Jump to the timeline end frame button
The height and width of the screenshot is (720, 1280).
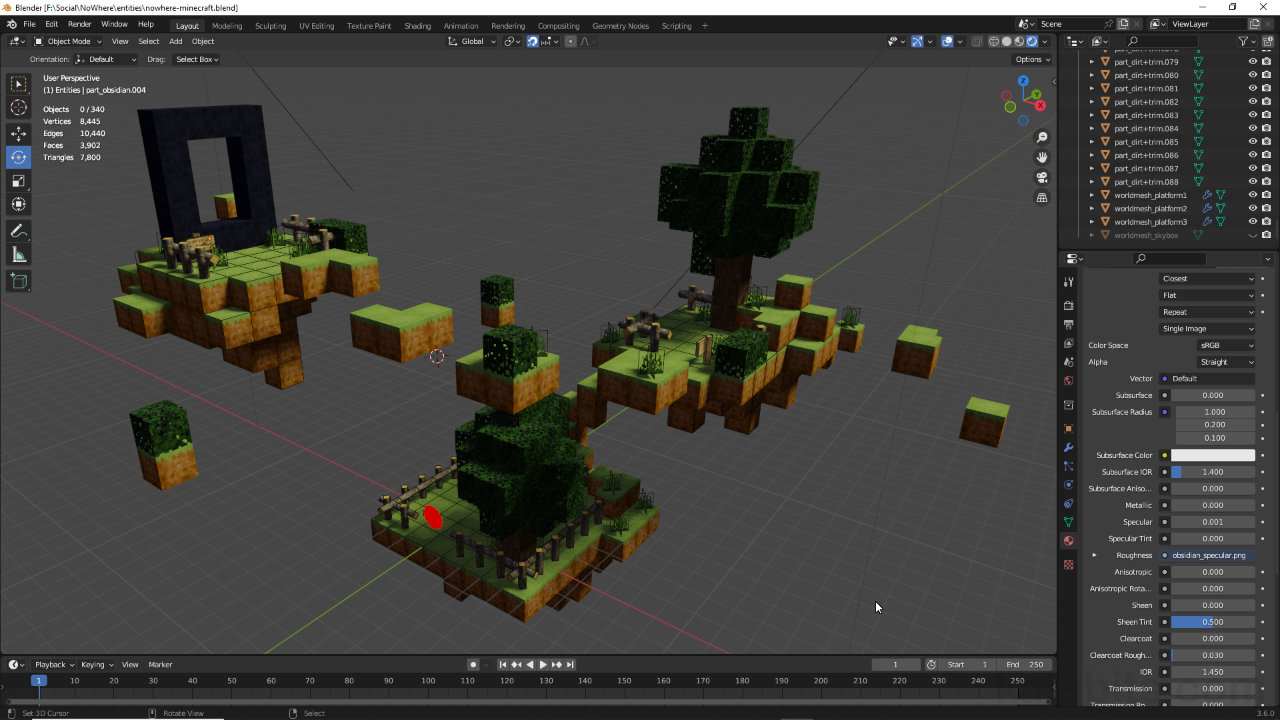(x=570, y=664)
